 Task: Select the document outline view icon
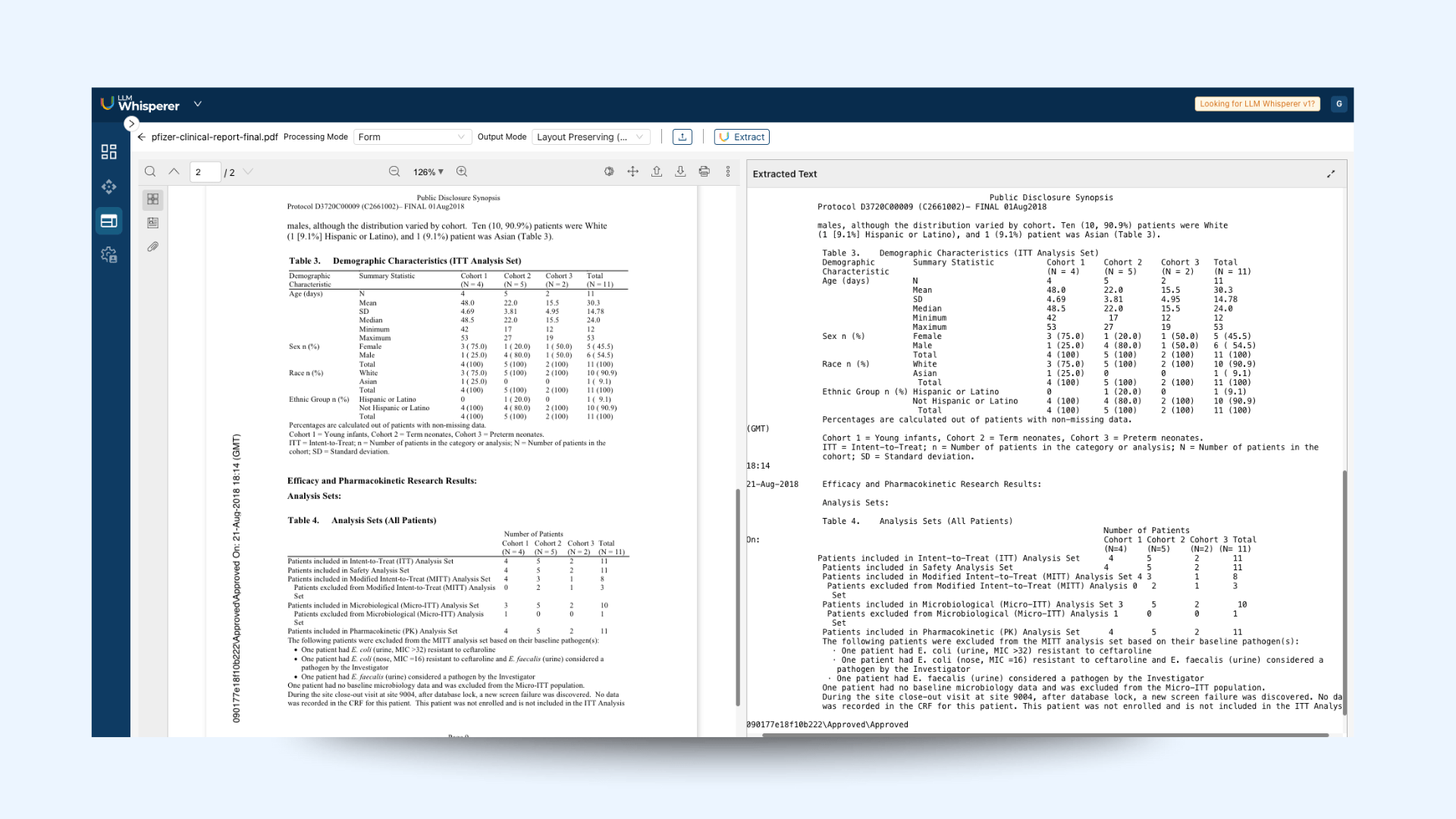(152, 222)
